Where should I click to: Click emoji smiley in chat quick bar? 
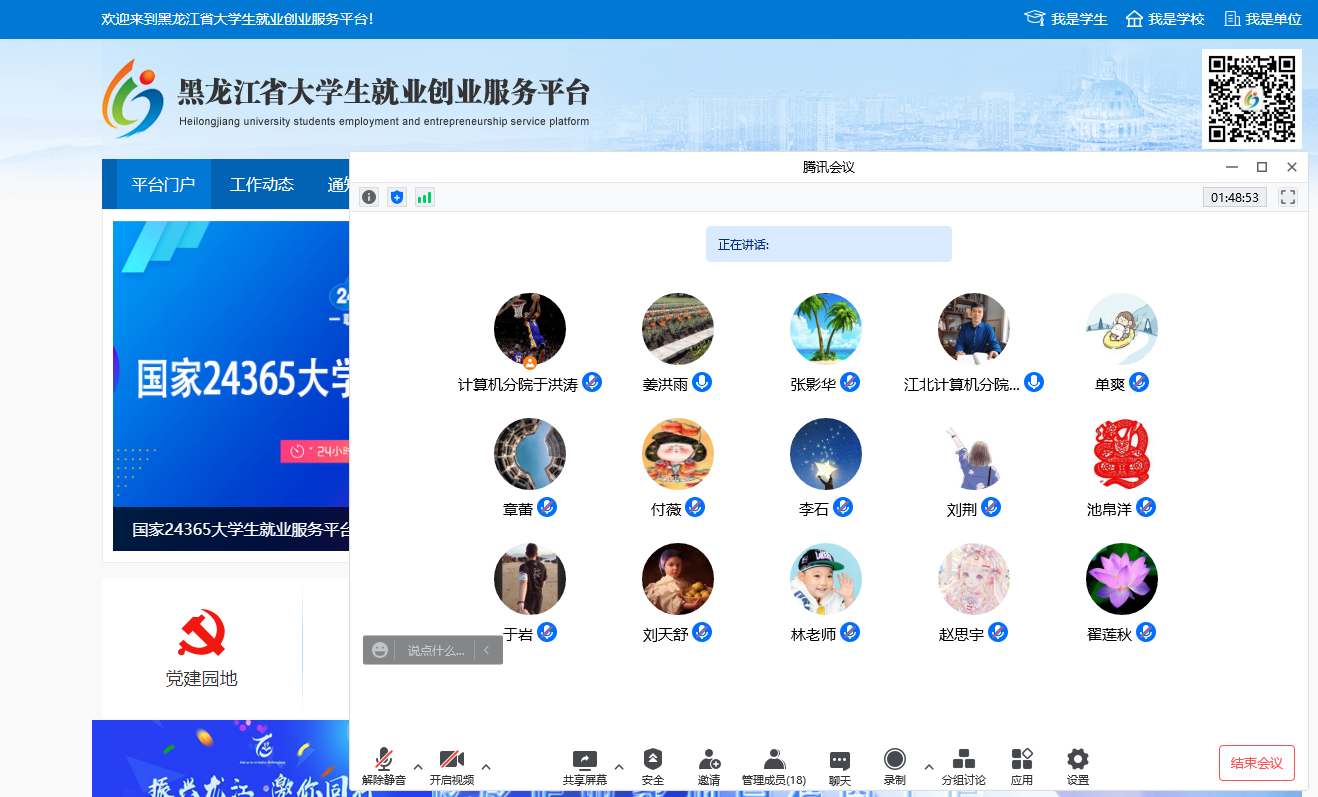[x=380, y=650]
